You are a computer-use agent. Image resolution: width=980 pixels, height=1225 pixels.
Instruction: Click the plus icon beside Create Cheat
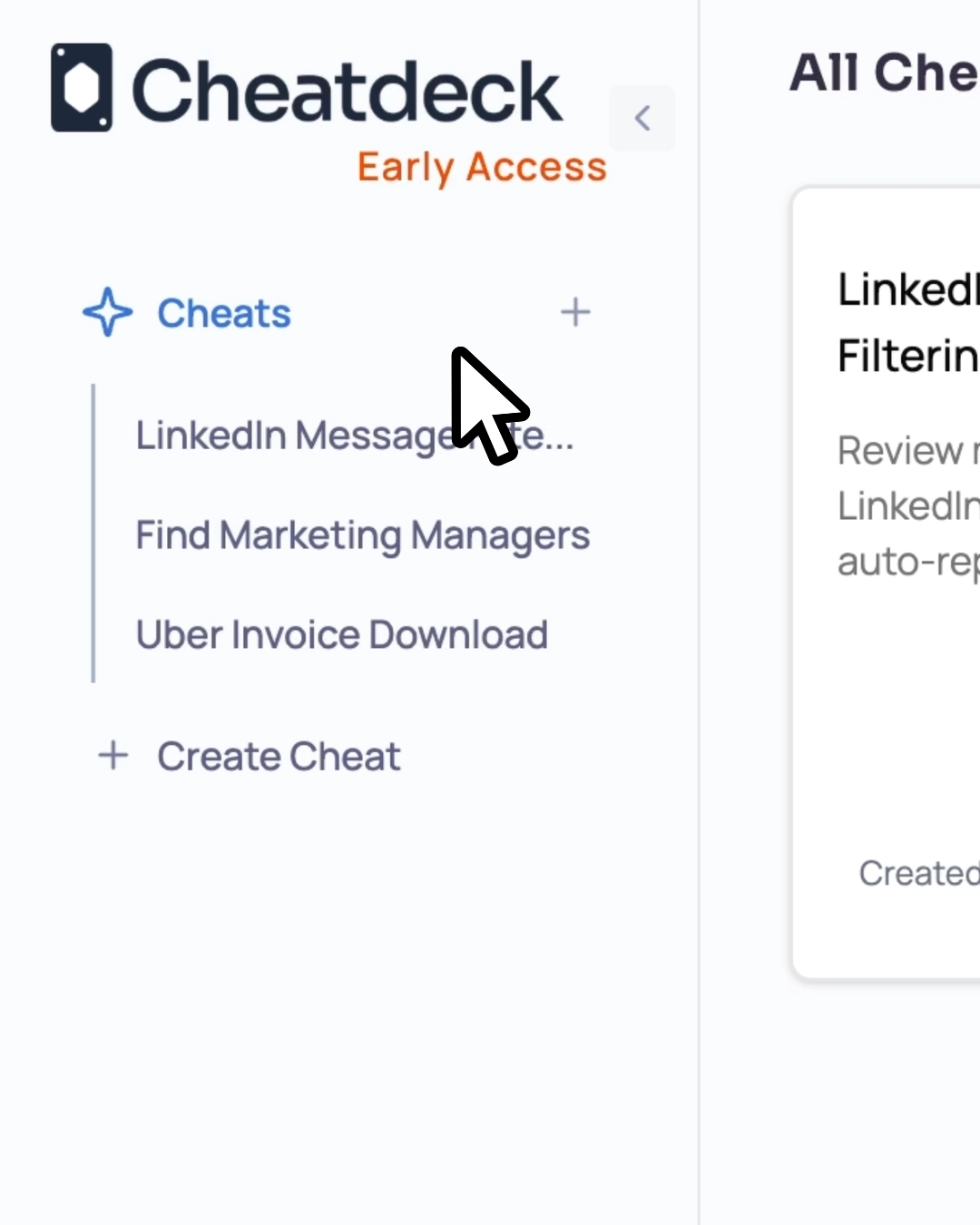(x=113, y=755)
